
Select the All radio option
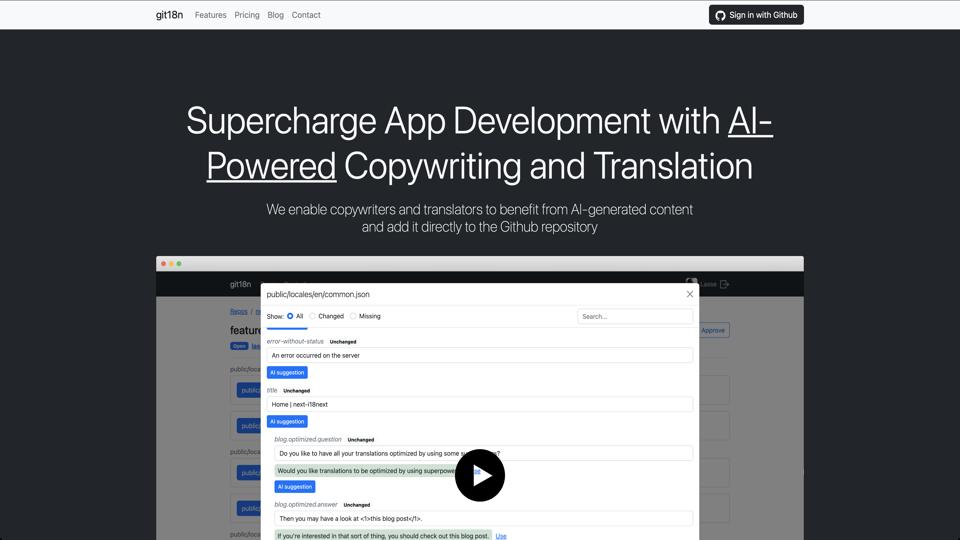(x=290, y=316)
